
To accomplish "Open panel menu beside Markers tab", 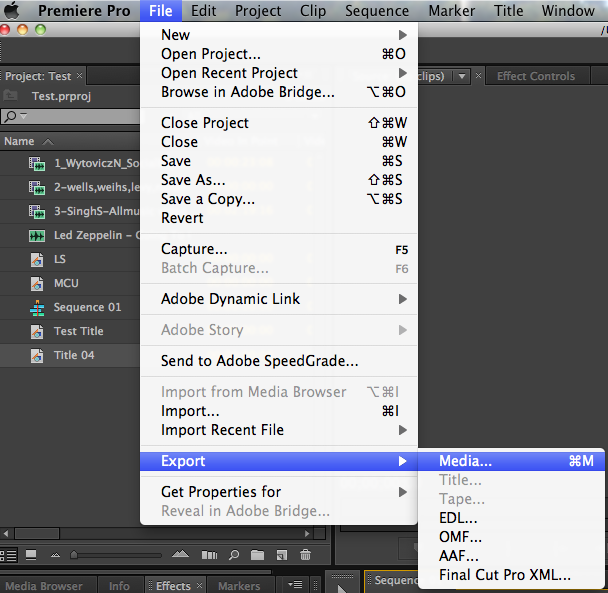I will click(x=295, y=584).
